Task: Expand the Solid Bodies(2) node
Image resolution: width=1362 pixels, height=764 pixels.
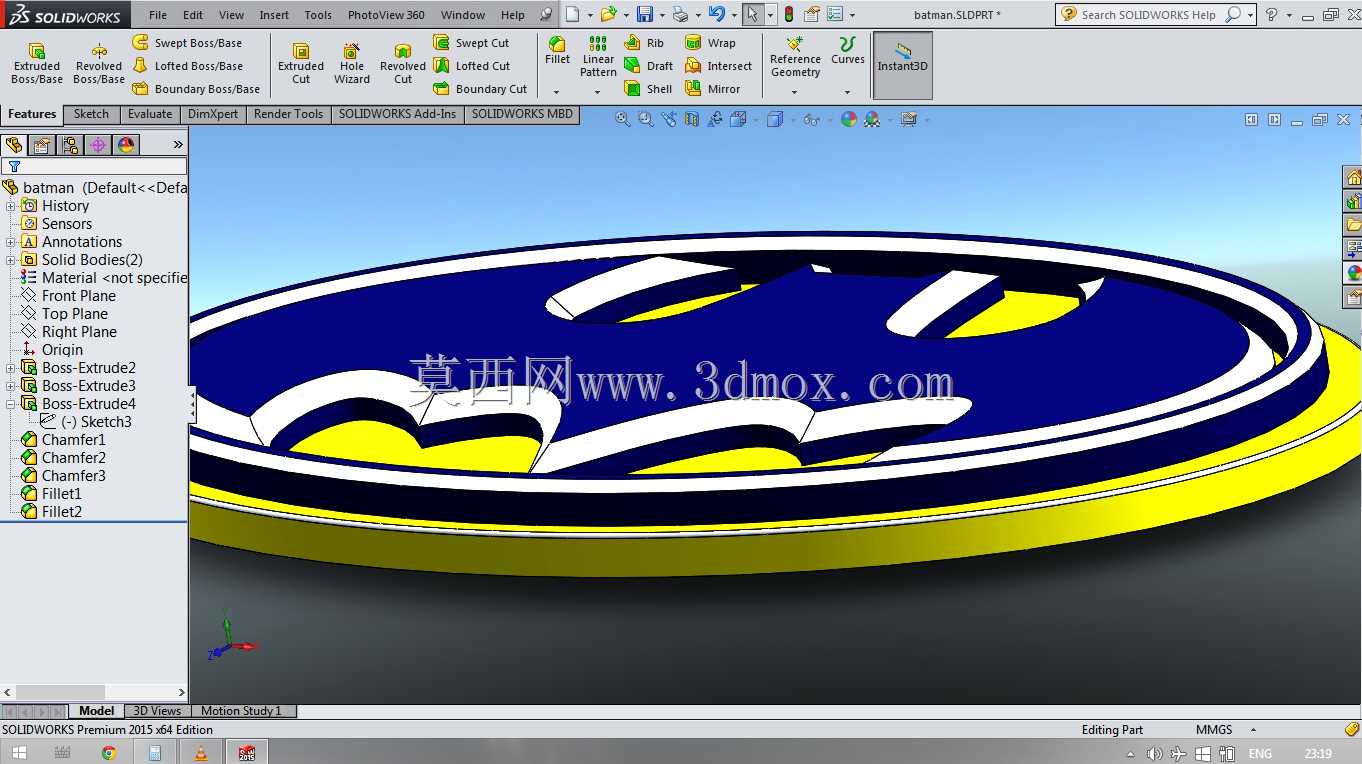Action: pos(11,260)
